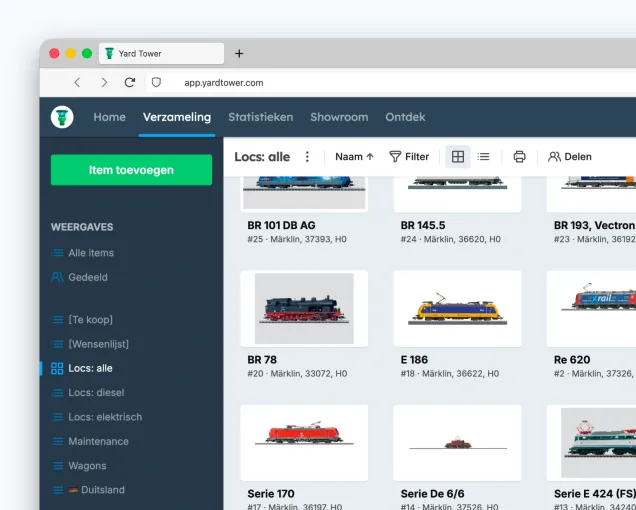Switch to list view layout
This screenshot has height=510, width=636.
pyautogui.click(x=484, y=157)
